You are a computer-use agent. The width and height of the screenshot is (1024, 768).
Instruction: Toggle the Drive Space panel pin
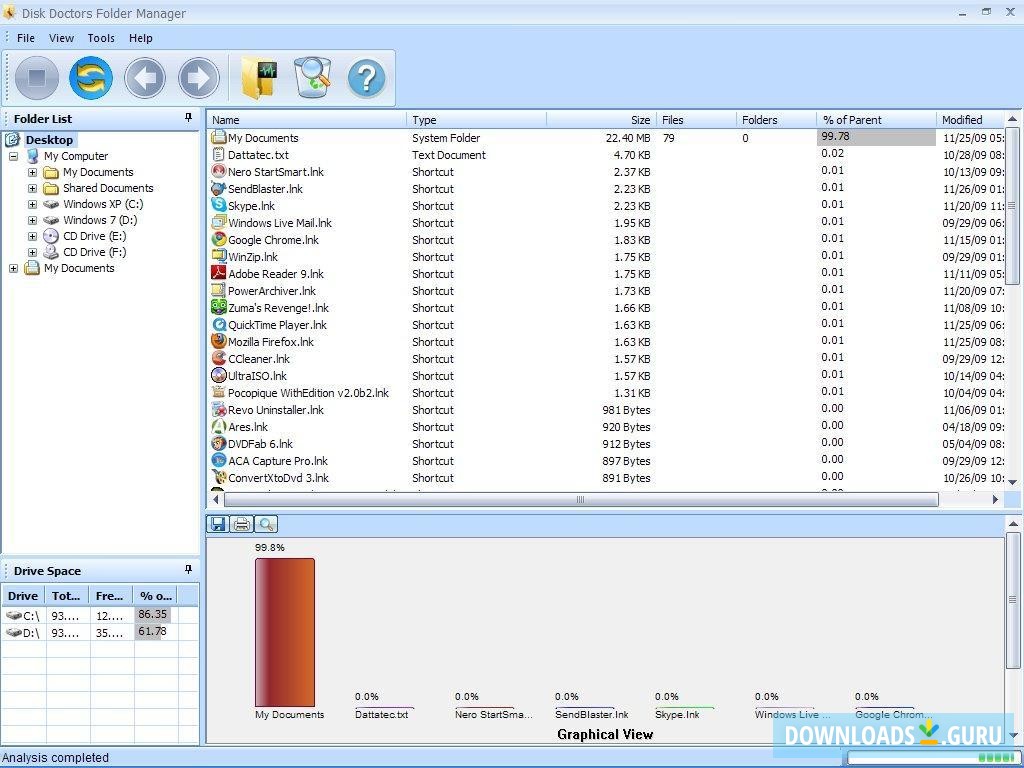[187, 570]
